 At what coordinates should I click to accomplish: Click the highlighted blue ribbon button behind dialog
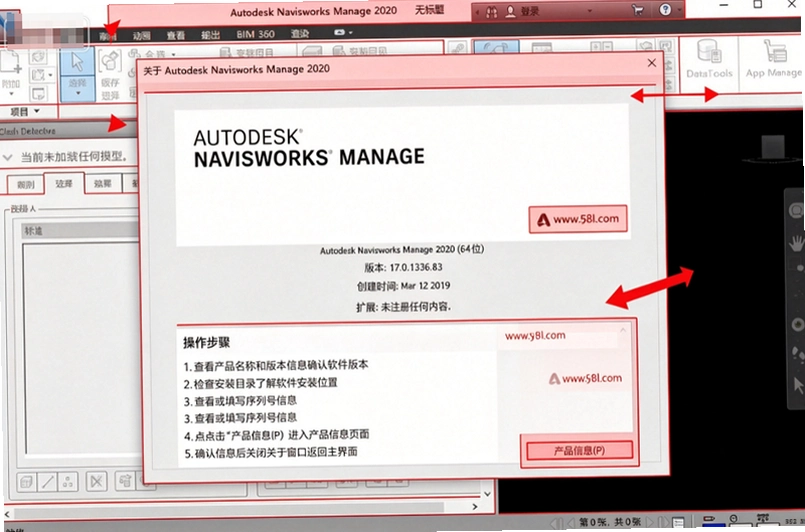(495, 47)
